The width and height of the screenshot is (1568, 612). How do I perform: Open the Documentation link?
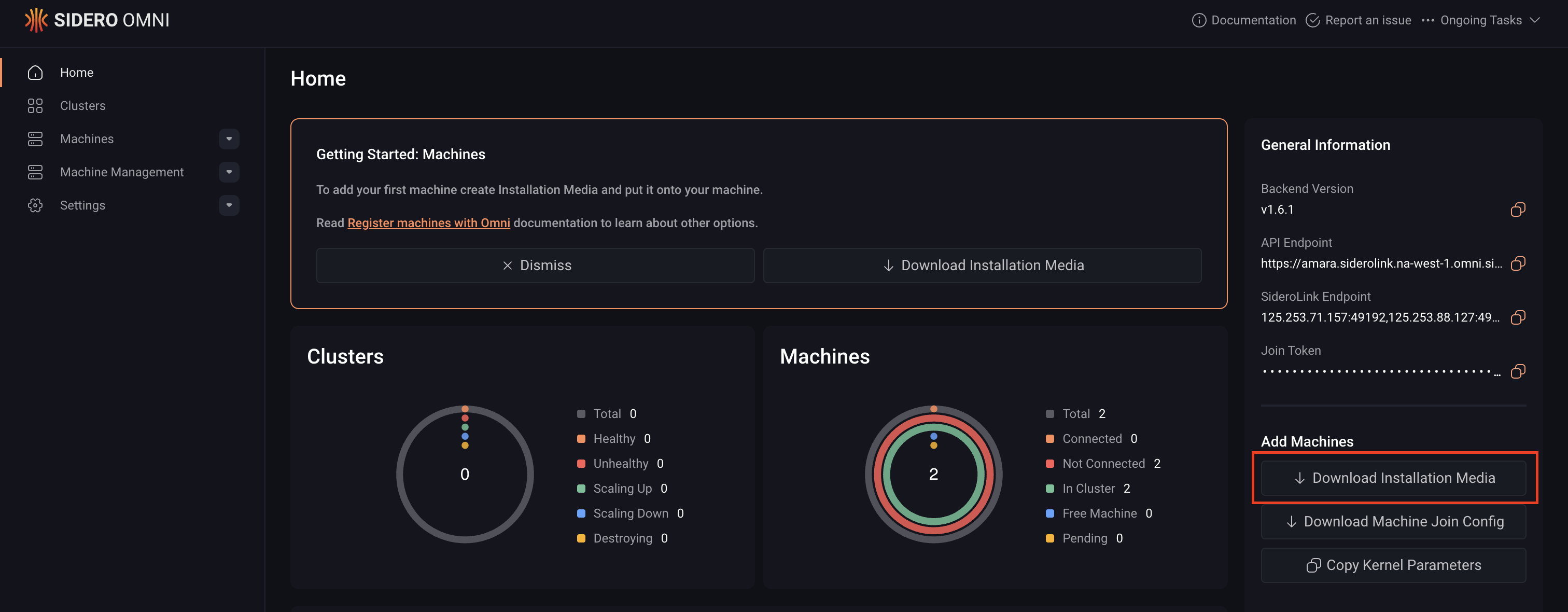[1253, 20]
